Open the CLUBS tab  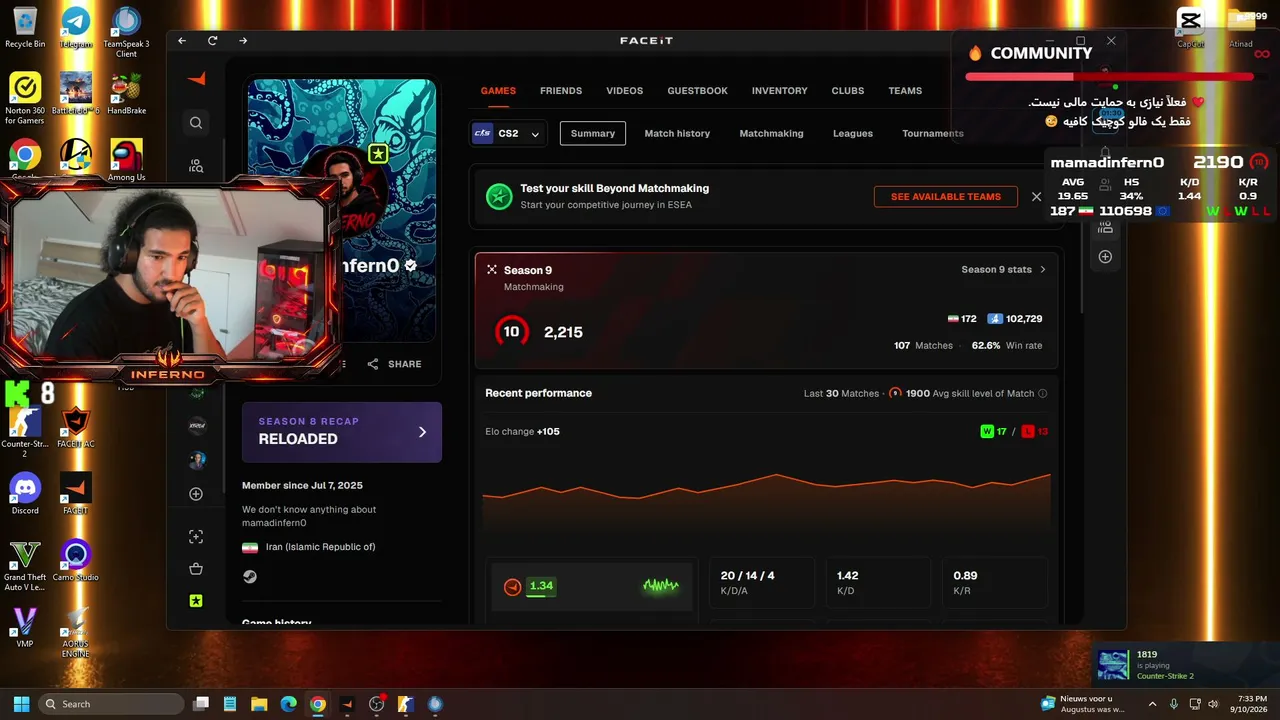click(848, 91)
